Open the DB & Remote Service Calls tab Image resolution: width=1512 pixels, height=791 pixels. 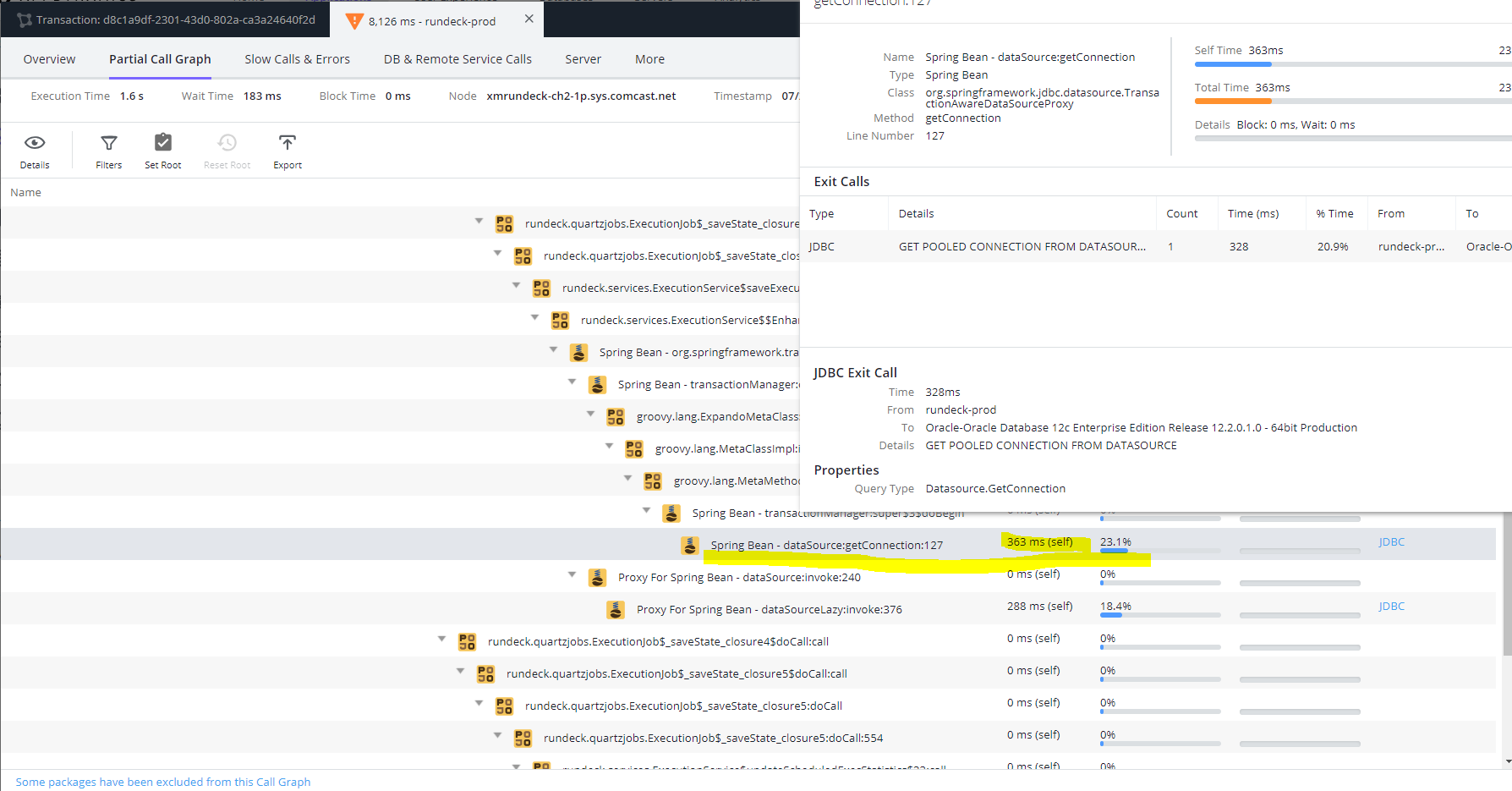457,58
